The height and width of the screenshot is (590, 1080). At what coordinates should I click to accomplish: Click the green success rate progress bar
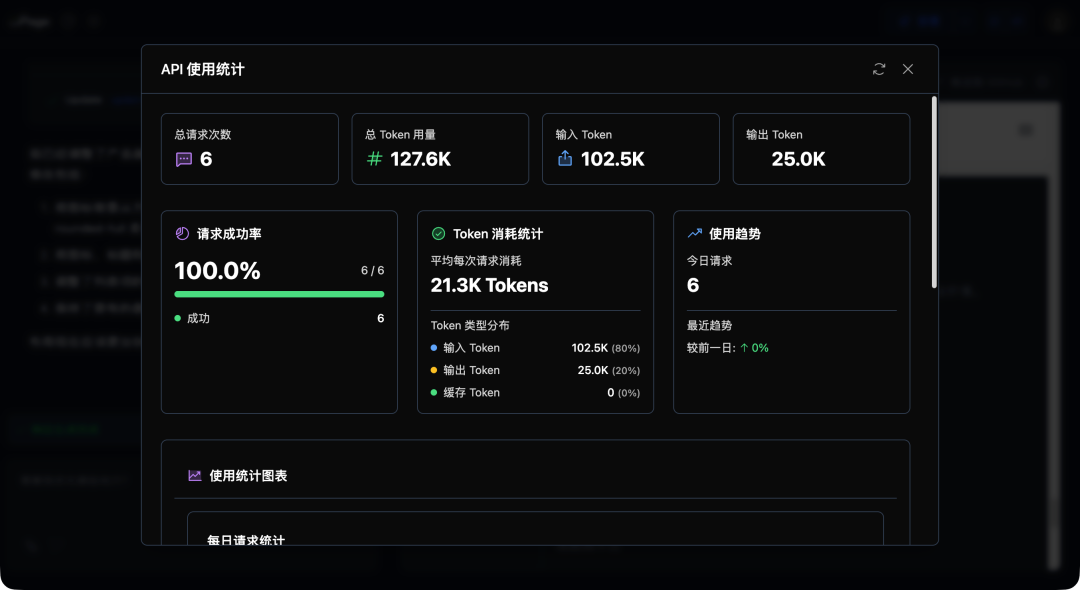coord(279,294)
